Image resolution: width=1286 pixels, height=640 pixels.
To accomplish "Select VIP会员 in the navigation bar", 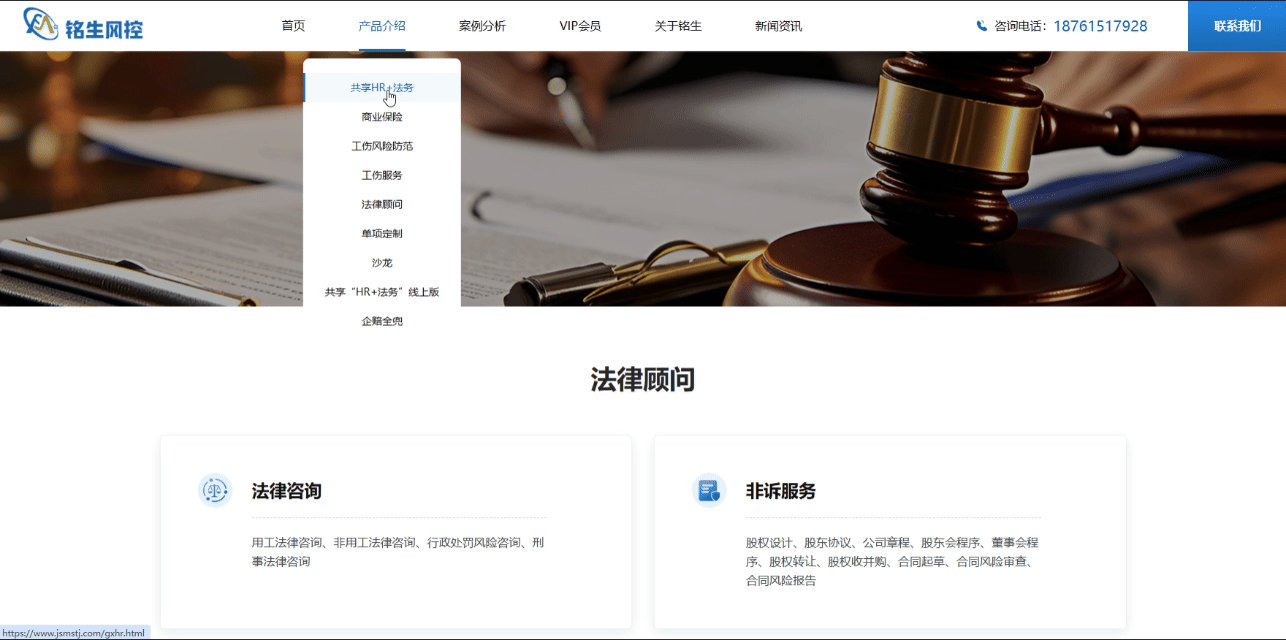I will point(579,25).
